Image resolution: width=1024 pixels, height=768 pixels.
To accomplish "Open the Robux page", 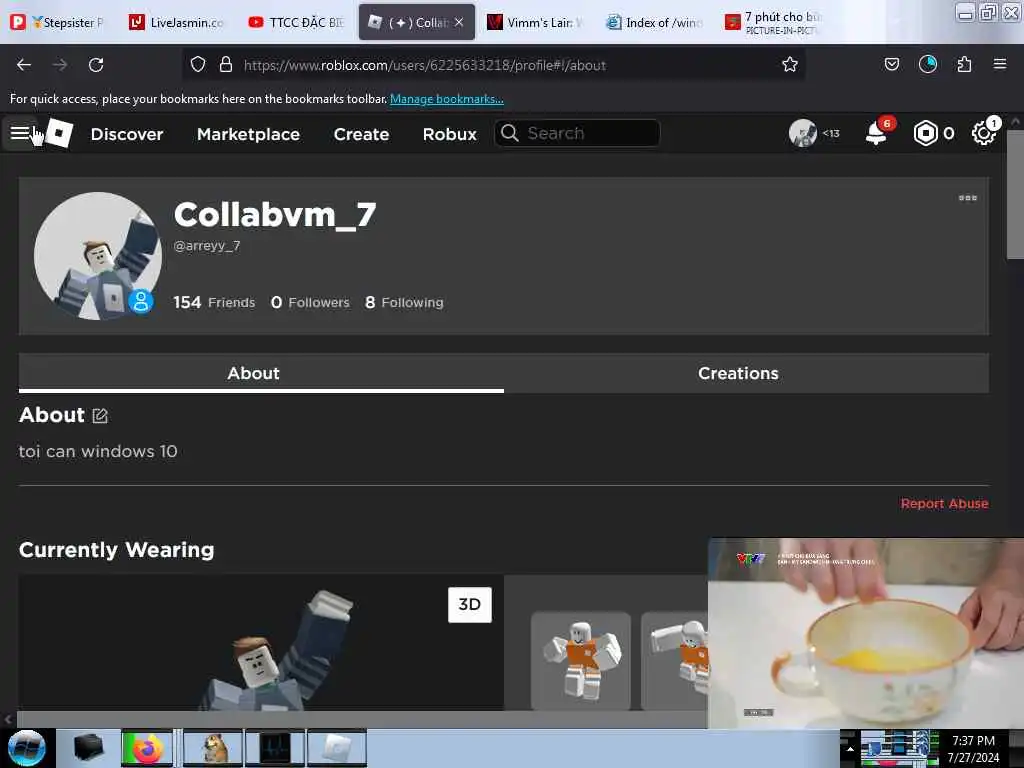I will click(x=449, y=134).
